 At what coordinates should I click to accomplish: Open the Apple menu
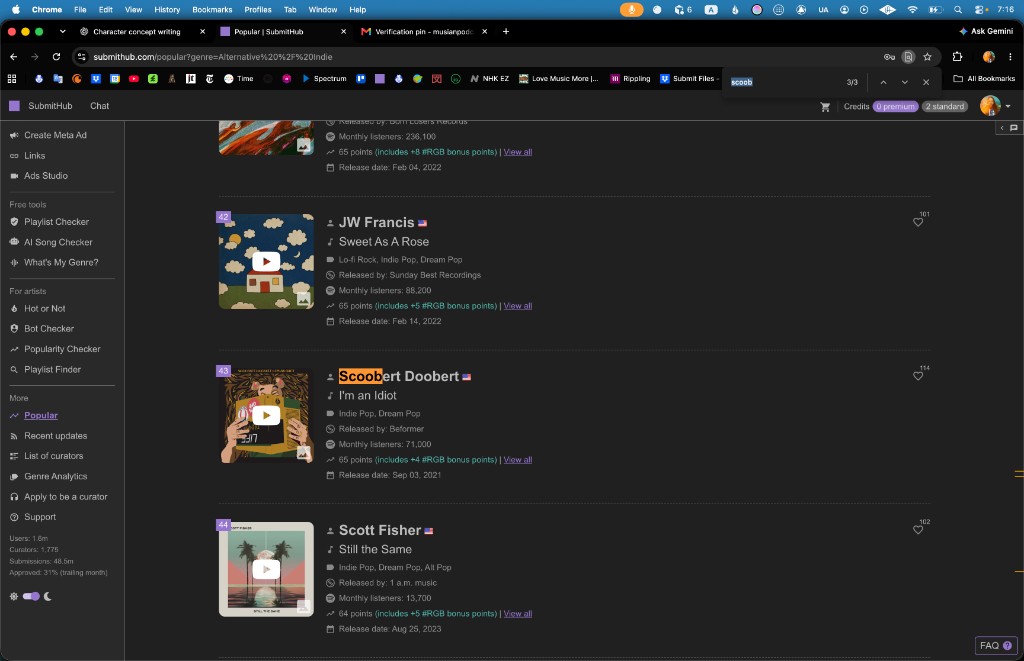click(16, 10)
